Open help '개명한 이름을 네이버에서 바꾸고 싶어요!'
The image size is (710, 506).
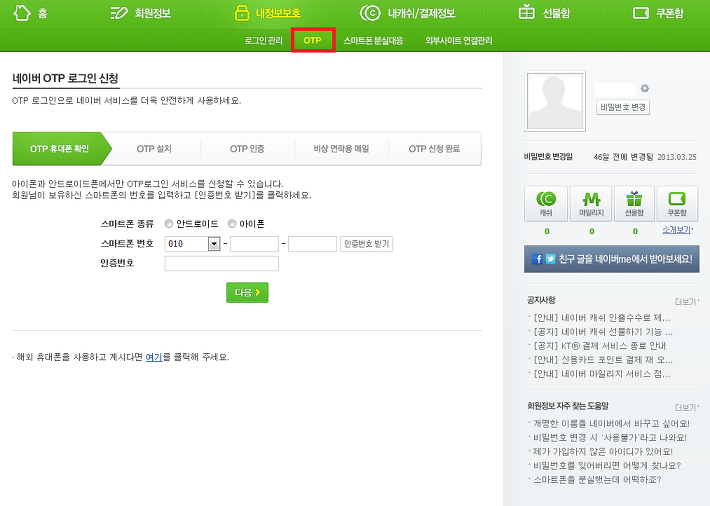(x=611, y=424)
